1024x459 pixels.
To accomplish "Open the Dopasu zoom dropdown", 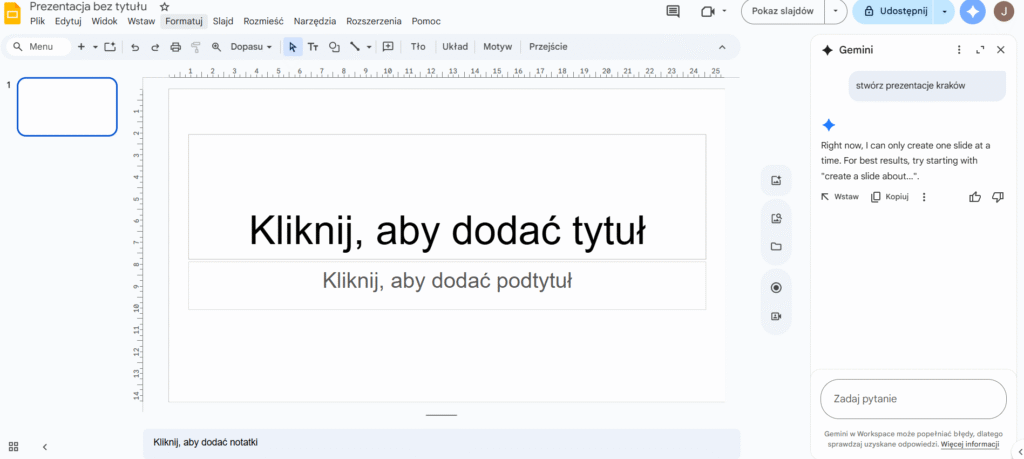I will (x=251, y=47).
